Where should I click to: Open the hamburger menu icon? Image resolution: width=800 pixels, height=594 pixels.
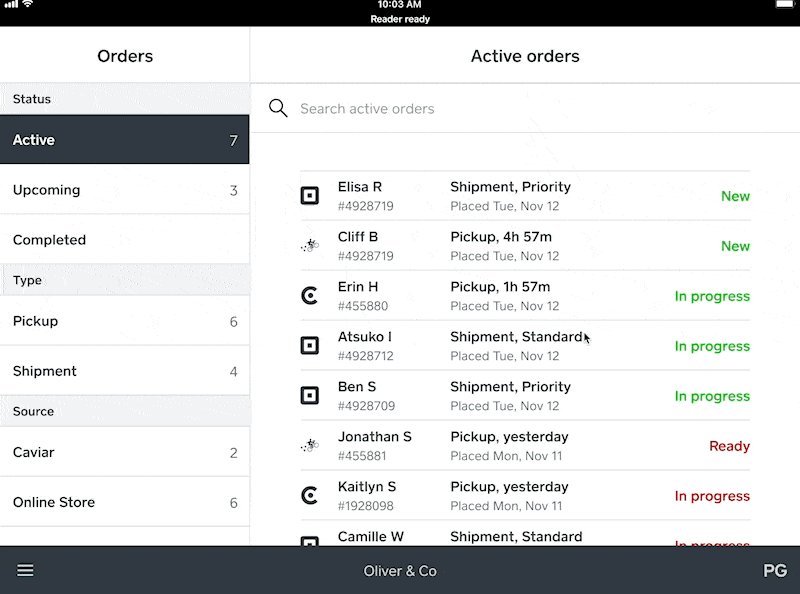(x=25, y=570)
